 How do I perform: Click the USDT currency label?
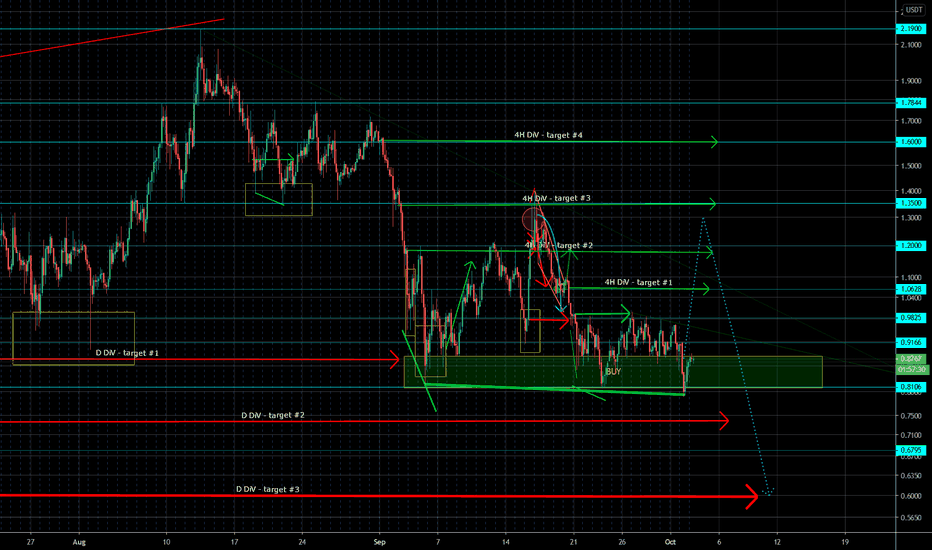click(914, 10)
